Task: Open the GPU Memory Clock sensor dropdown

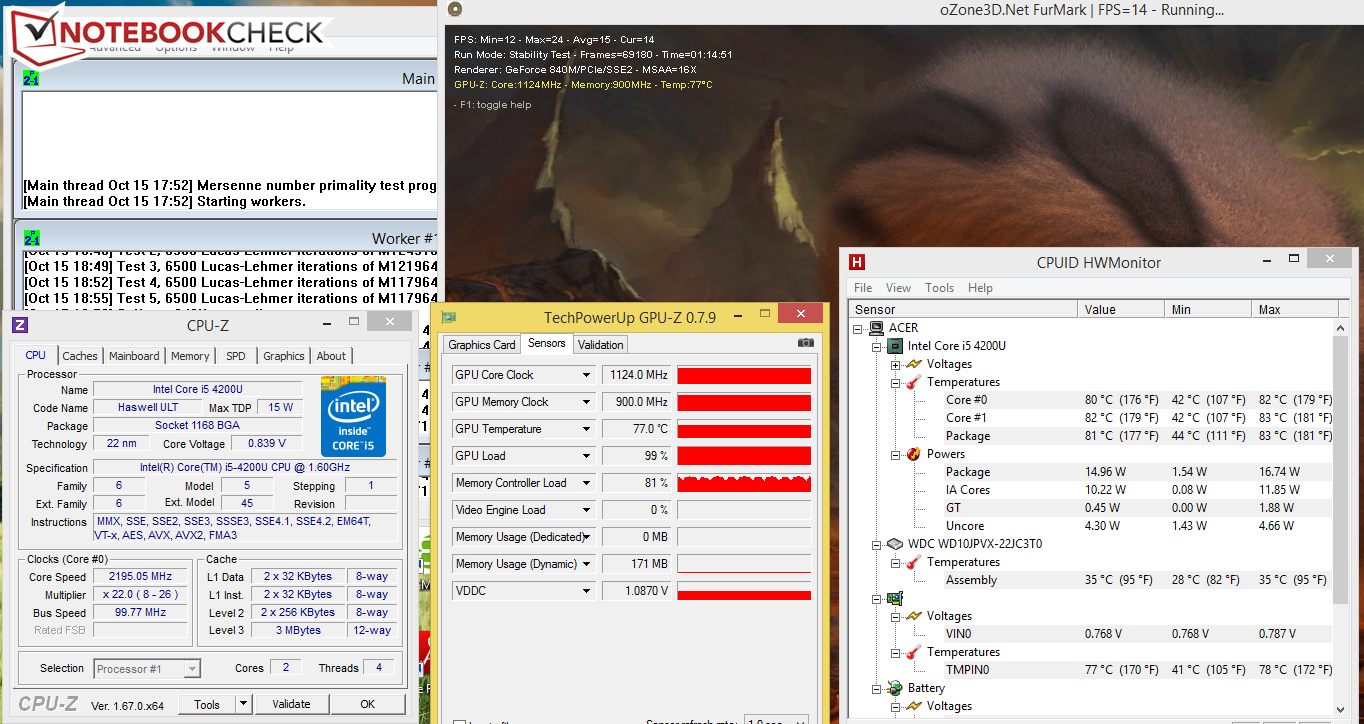Action: (587, 402)
